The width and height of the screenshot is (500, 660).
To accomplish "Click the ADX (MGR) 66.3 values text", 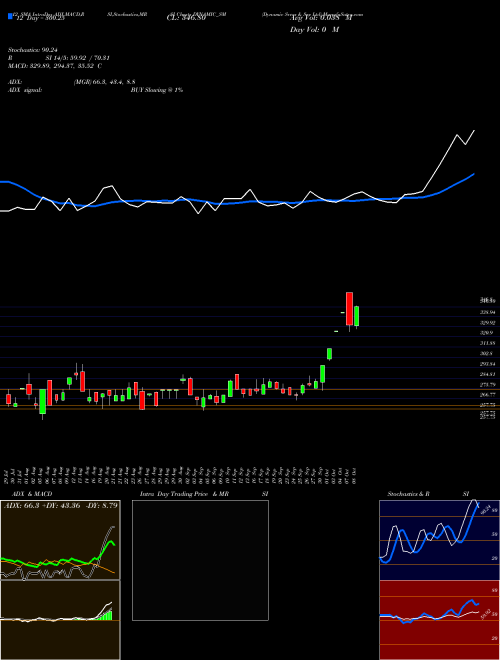I will coord(104,82).
